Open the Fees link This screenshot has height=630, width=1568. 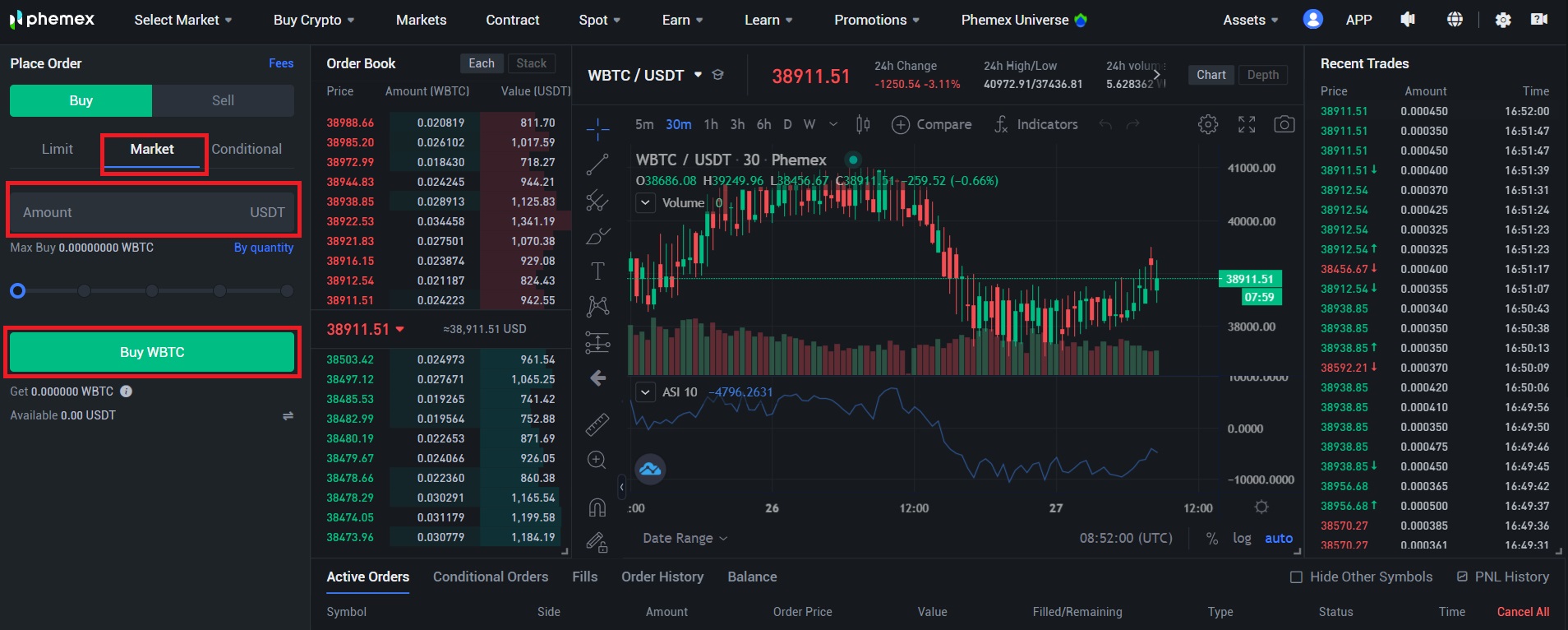point(281,63)
